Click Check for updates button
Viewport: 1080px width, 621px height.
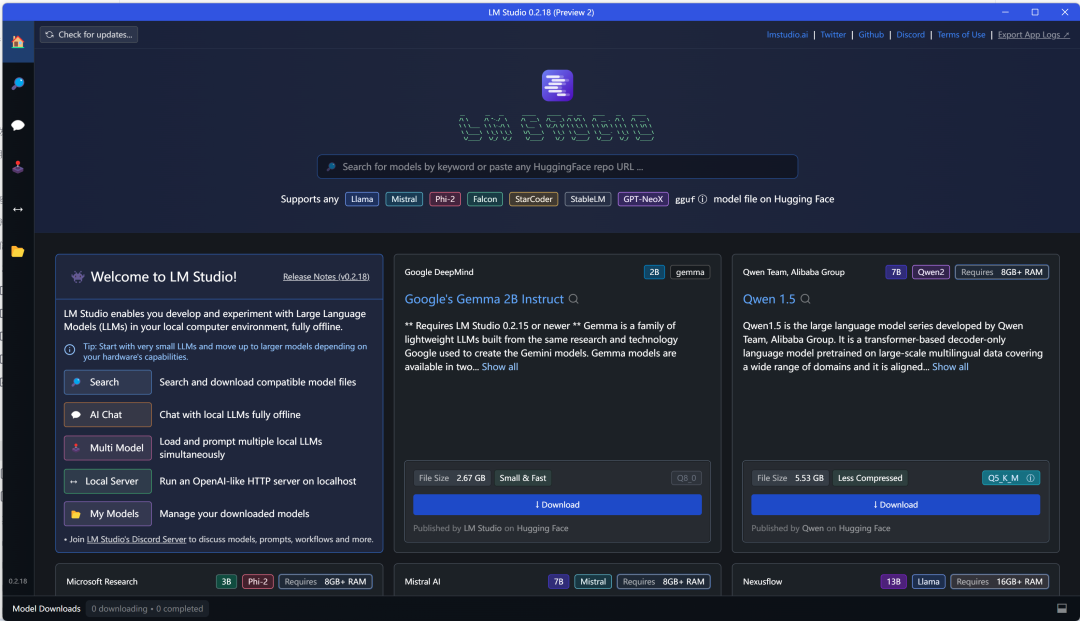tap(89, 34)
